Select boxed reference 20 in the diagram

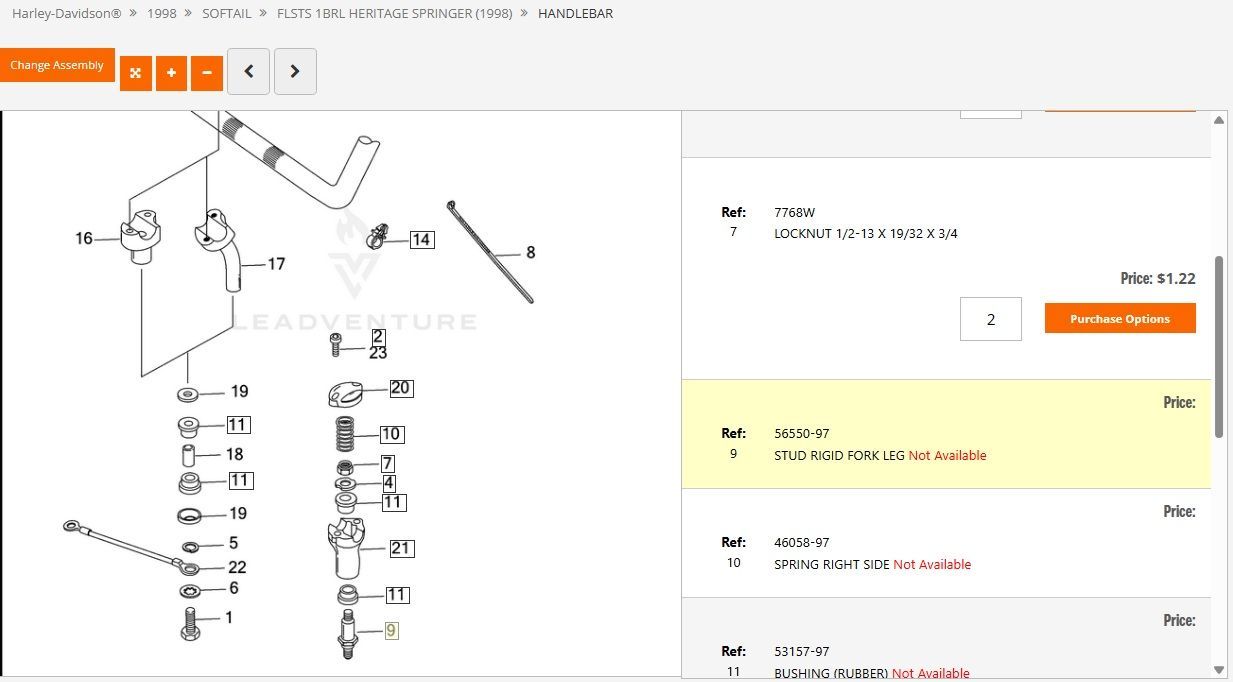click(x=400, y=388)
